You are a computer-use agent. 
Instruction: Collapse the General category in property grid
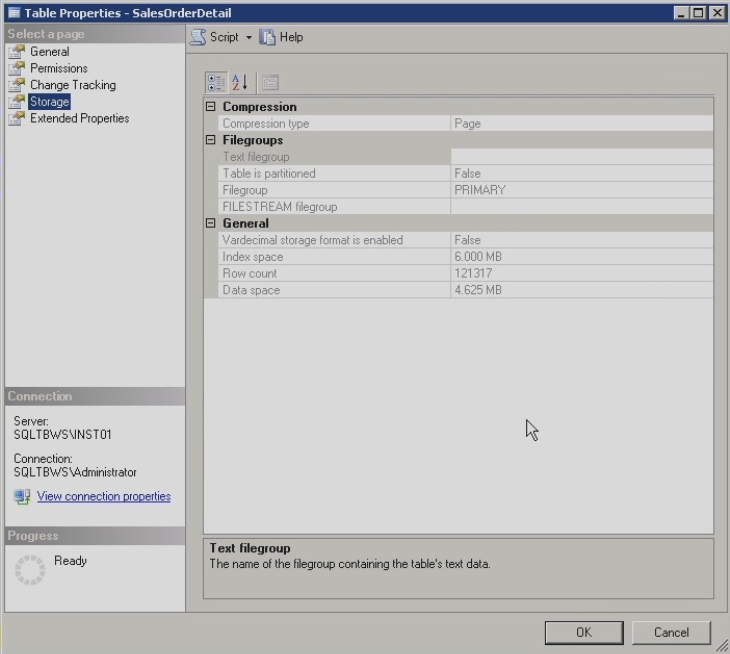click(x=211, y=223)
